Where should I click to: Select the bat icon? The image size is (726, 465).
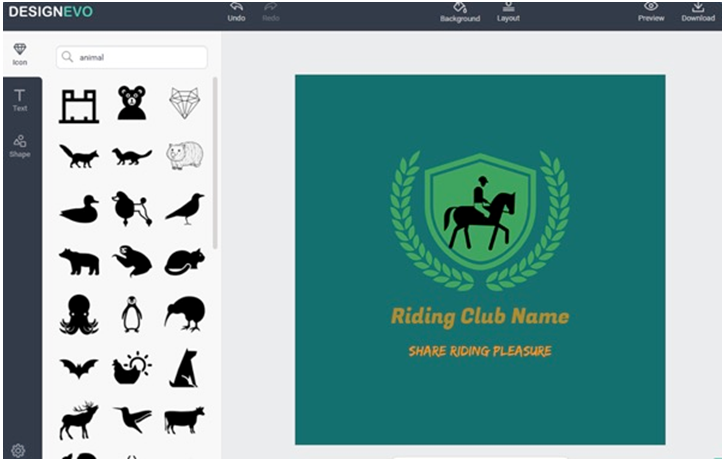point(79,368)
